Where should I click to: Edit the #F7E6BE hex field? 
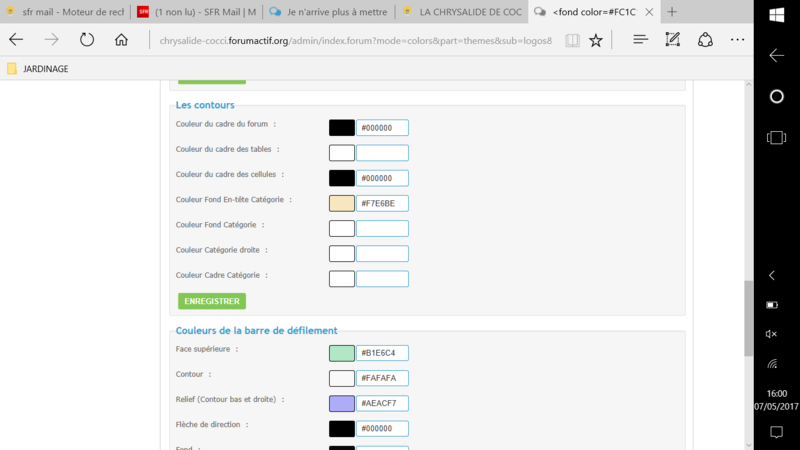pyautogui.click(x=382, y=203)
